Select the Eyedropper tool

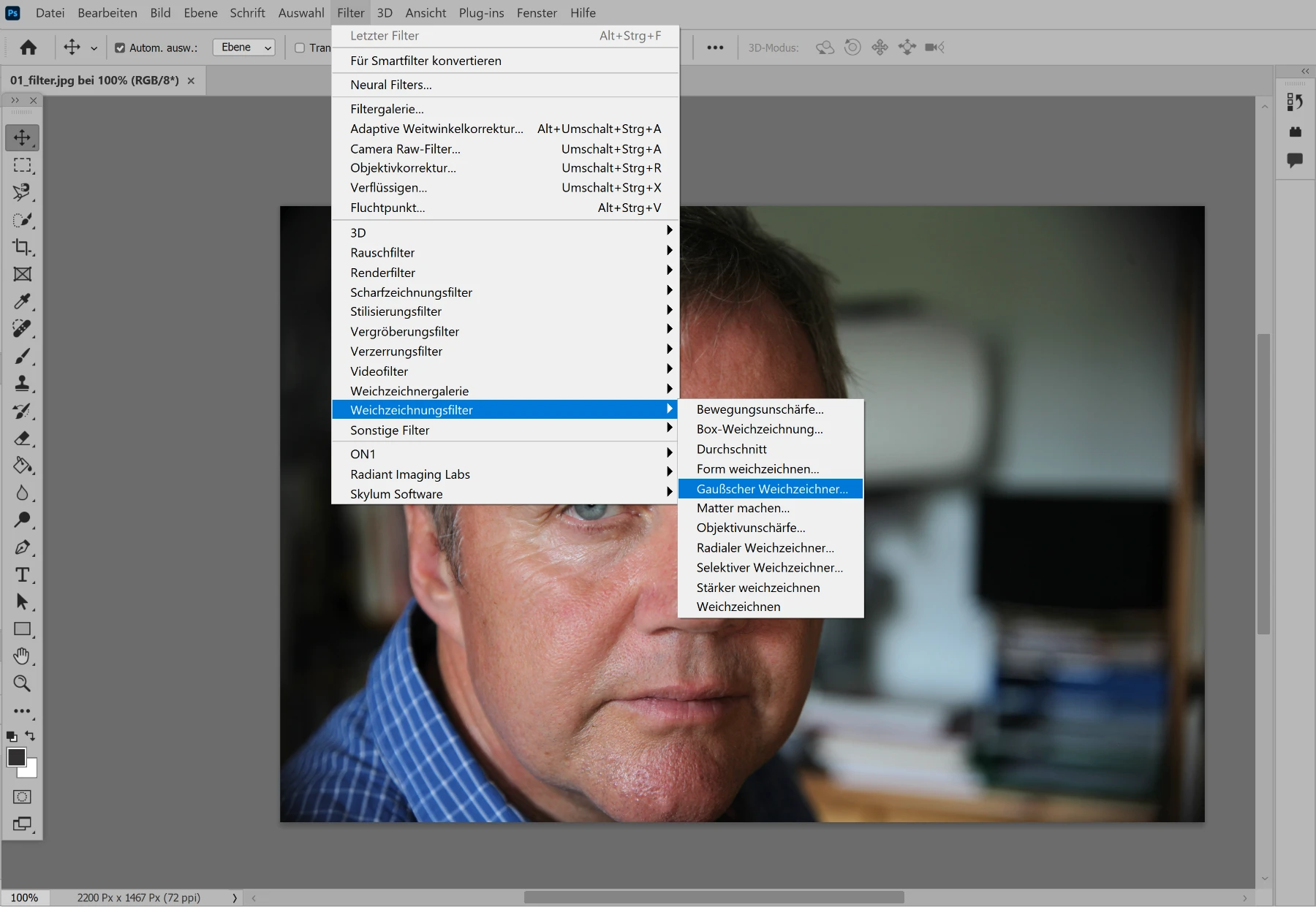[x=22, y=302]
